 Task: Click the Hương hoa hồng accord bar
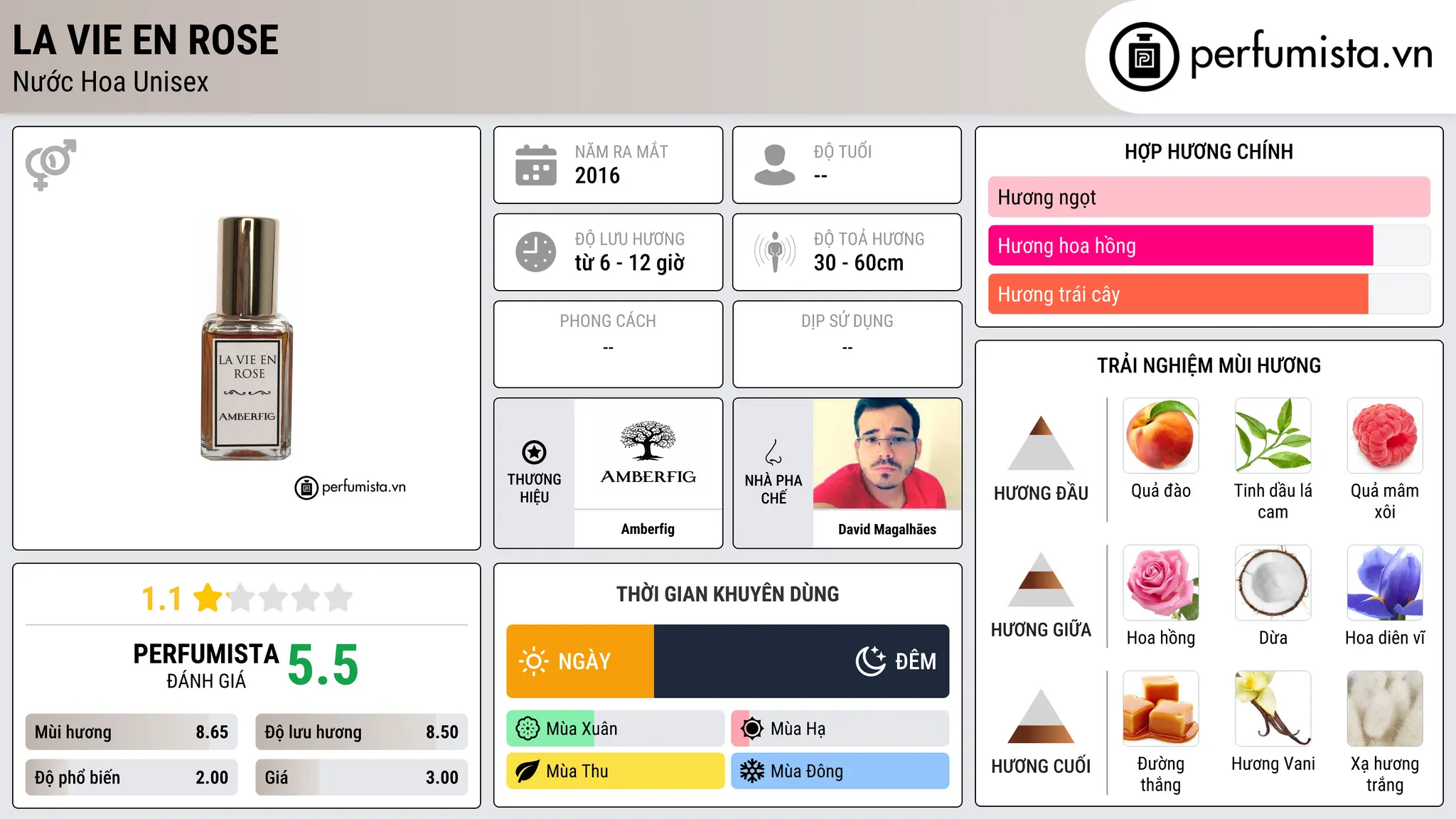(x=1209, y=246)
